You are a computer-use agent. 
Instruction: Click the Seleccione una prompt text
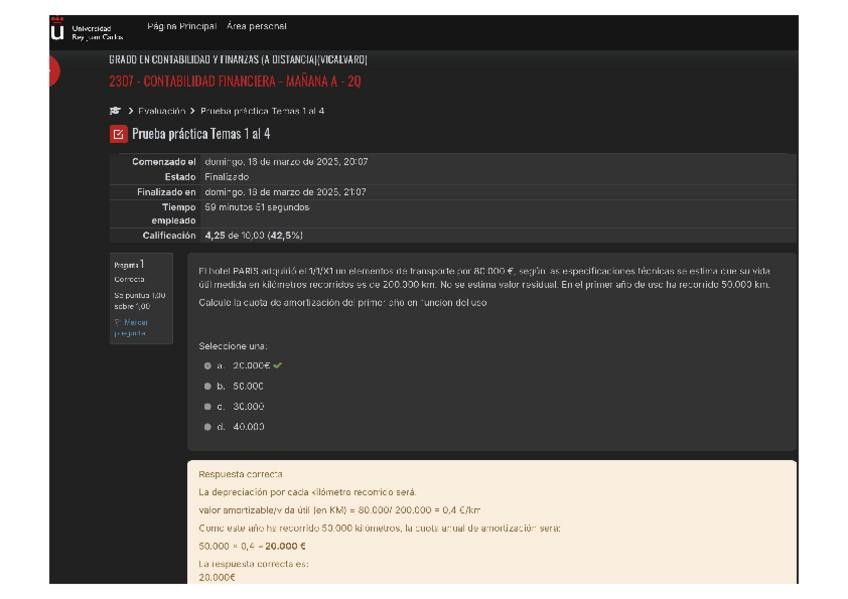[233, 346]
